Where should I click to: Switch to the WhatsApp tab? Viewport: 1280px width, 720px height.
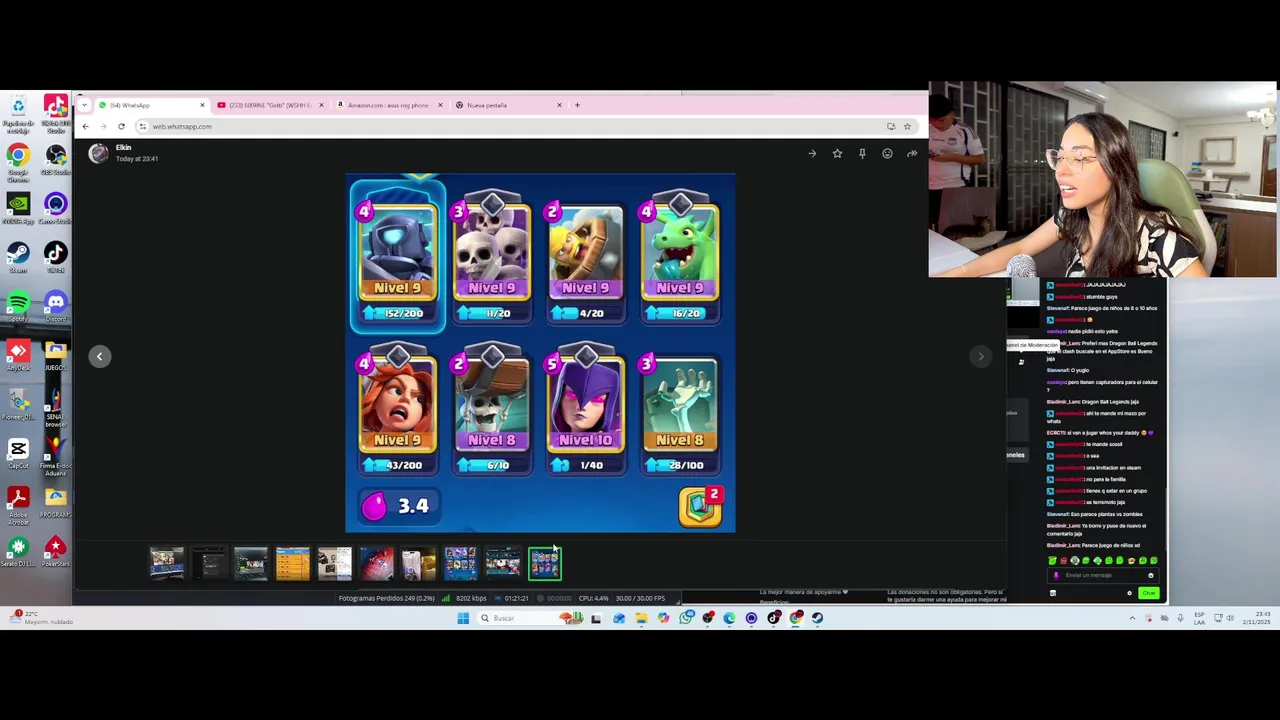tap(150, 105)
